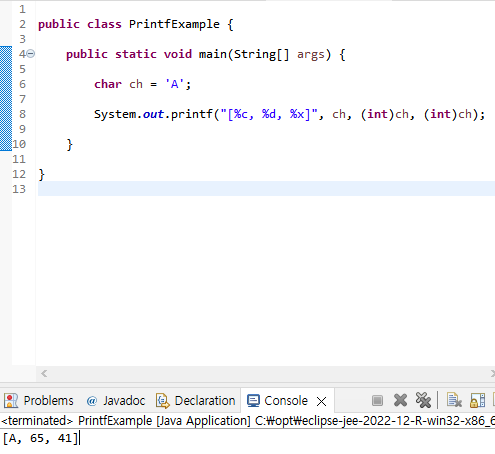Select the Console tab
The width and height of the screenshot is (495, 454).
click(x=286, y=401)
